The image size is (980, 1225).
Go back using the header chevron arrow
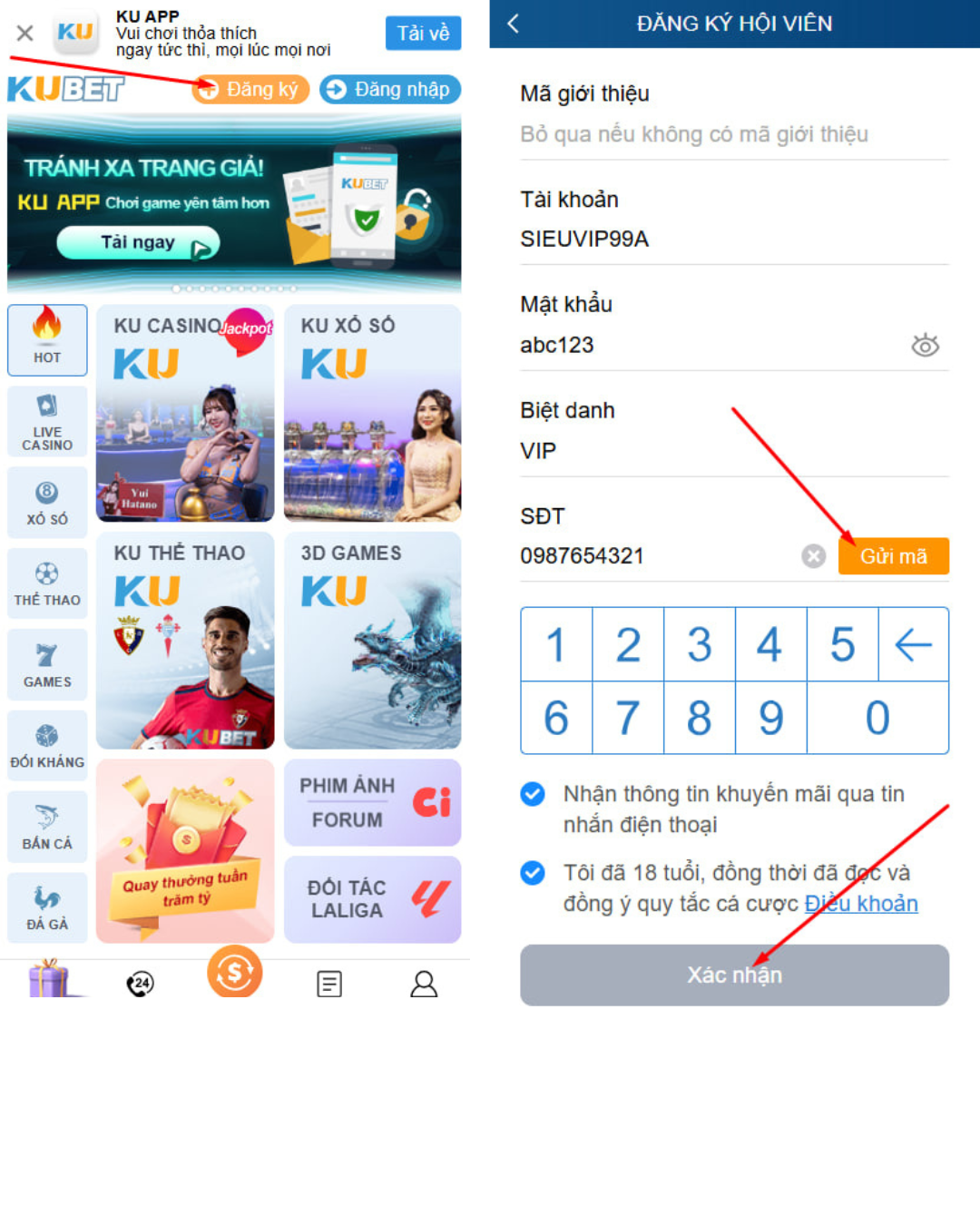point(514,24)
